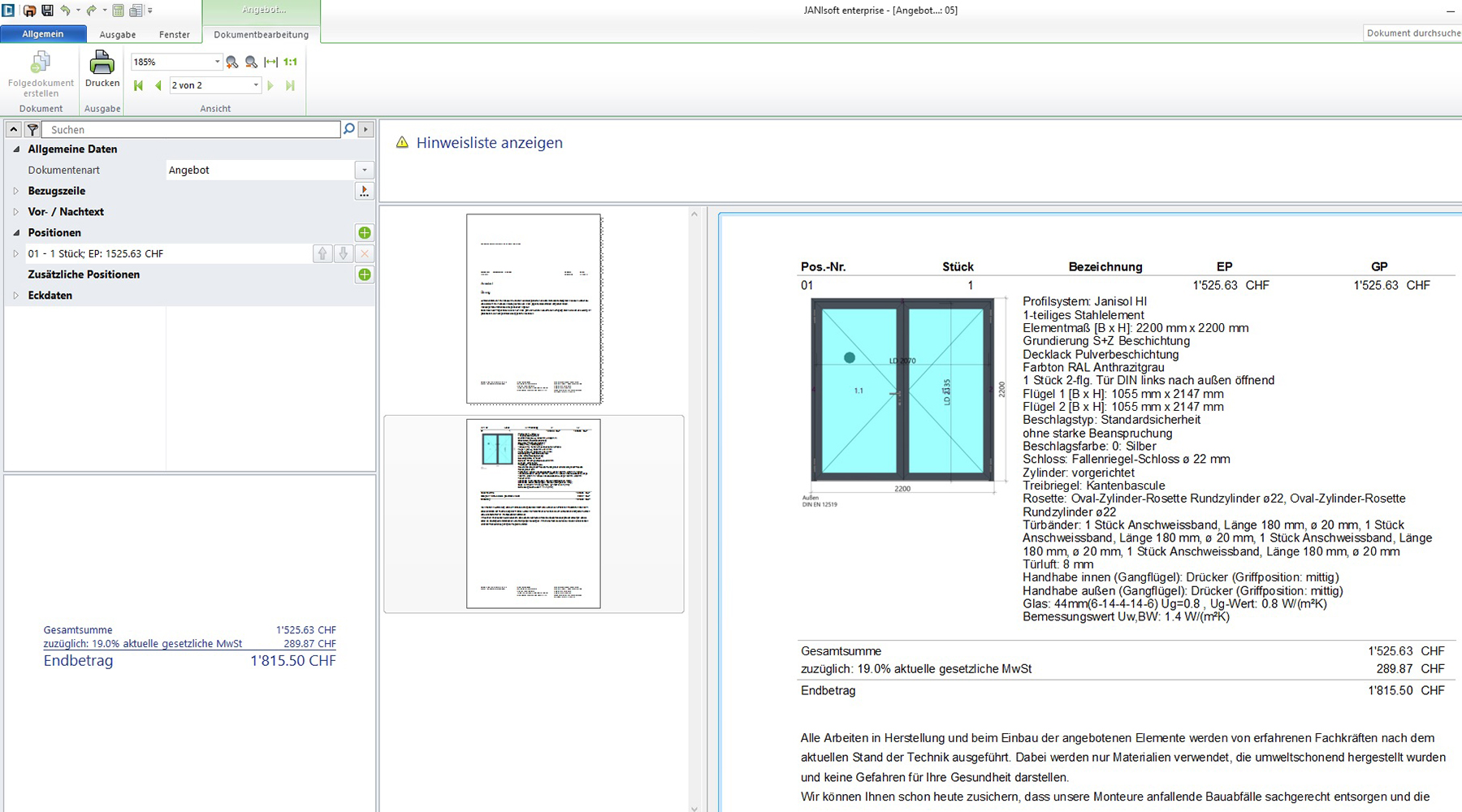This screenshot has width=1462, height=812.
Task: Jump to the first page
Action: pyautogui.click(x=138, y=85)
